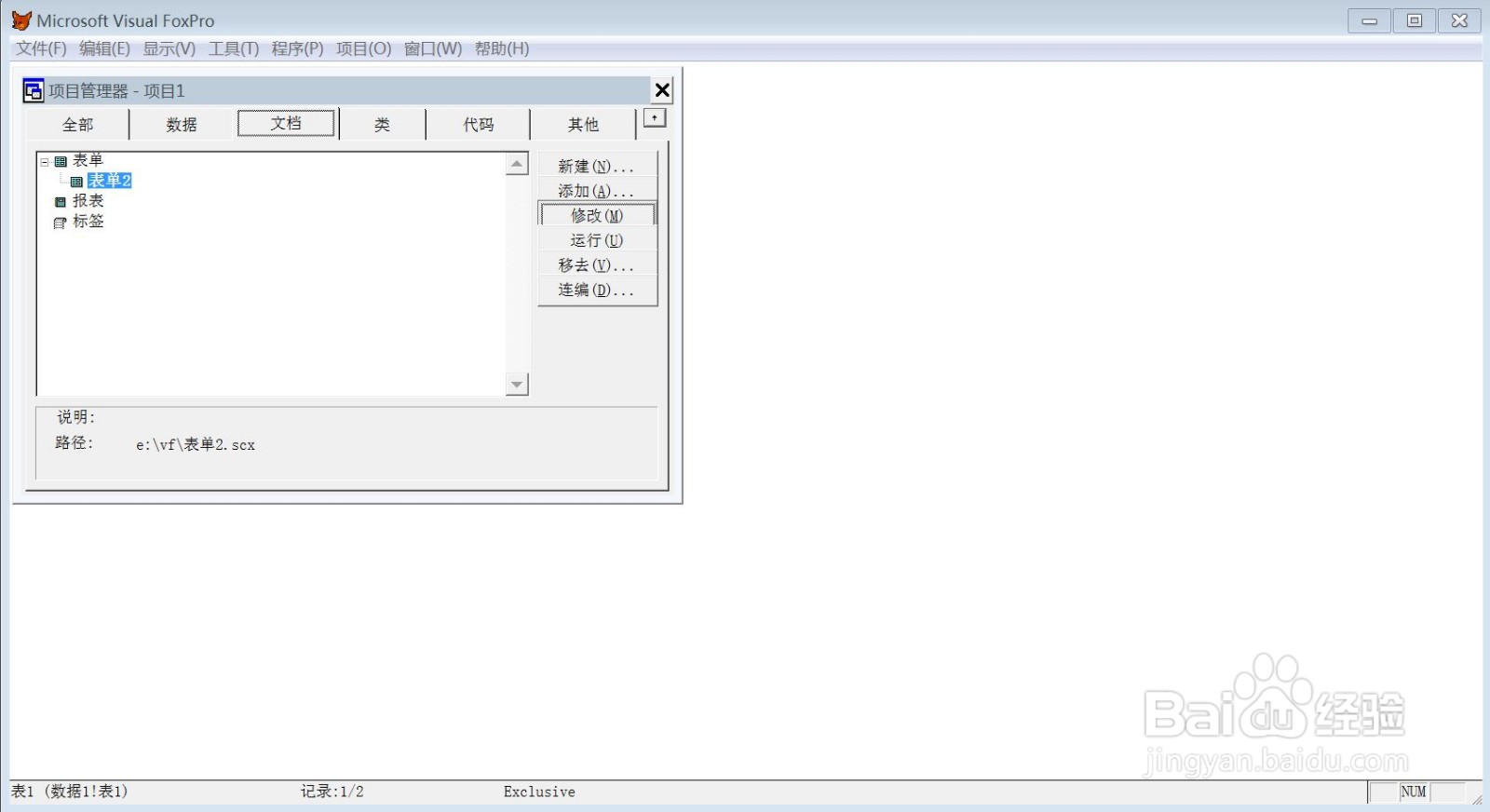Click the Exclusive status text
Image resolution: width=1490 pixels, height=812 pixels.
[539, 792]
